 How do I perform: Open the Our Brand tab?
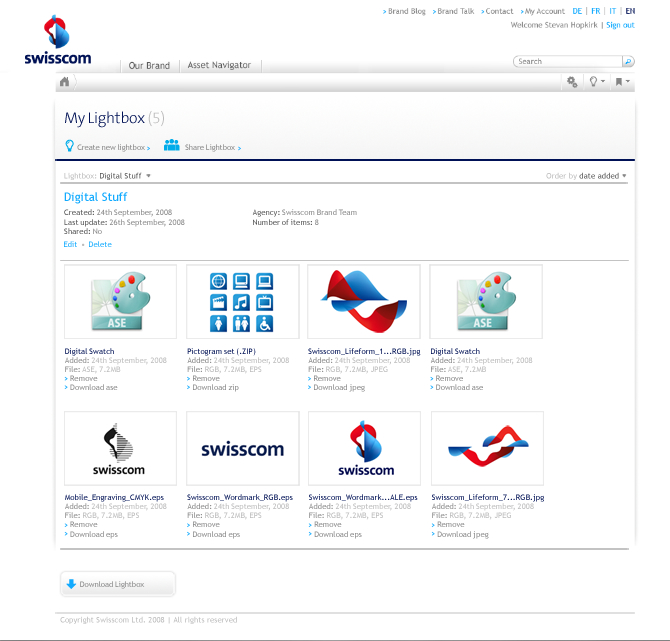(149, 65)
